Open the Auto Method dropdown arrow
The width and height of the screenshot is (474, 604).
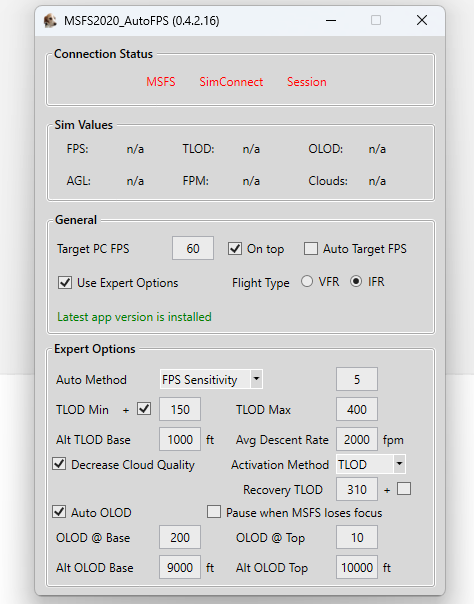[x=256, y=379]
